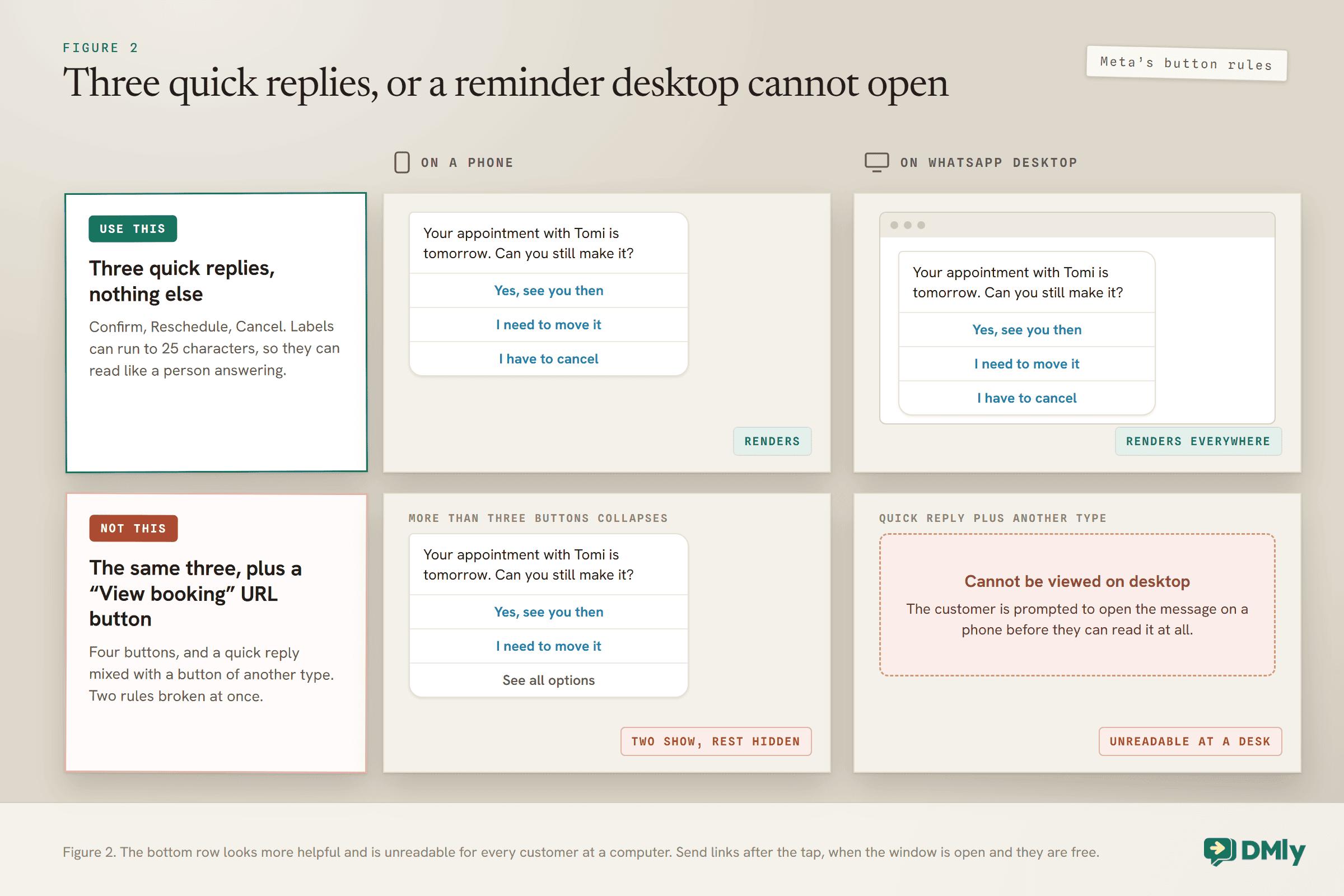Viewport: 1344px width, 896px height.
Task: Expand 'See all options' in collapsed message
Action: coord(549,680)
